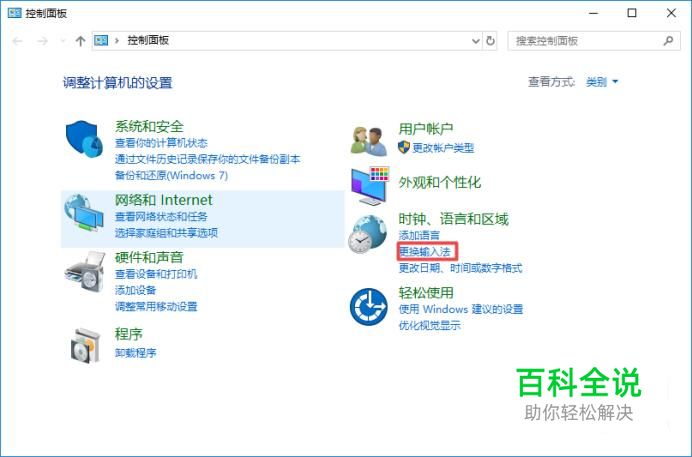Viewport: 692px width, 457px height.
Task: Click the 添加设备 link
Action: coord(135,290)
